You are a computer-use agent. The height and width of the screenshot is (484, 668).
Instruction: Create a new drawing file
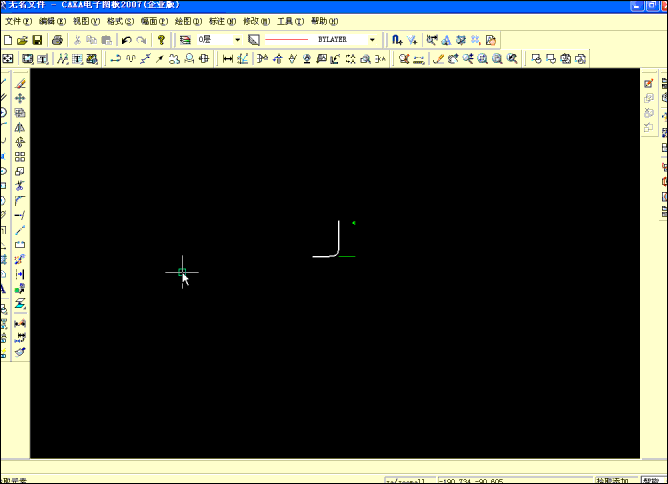coord(8,40)
